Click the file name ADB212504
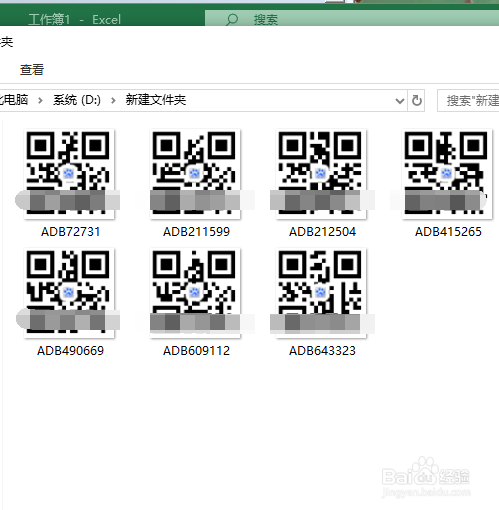The image size is (499, 510). coord(322,232)
